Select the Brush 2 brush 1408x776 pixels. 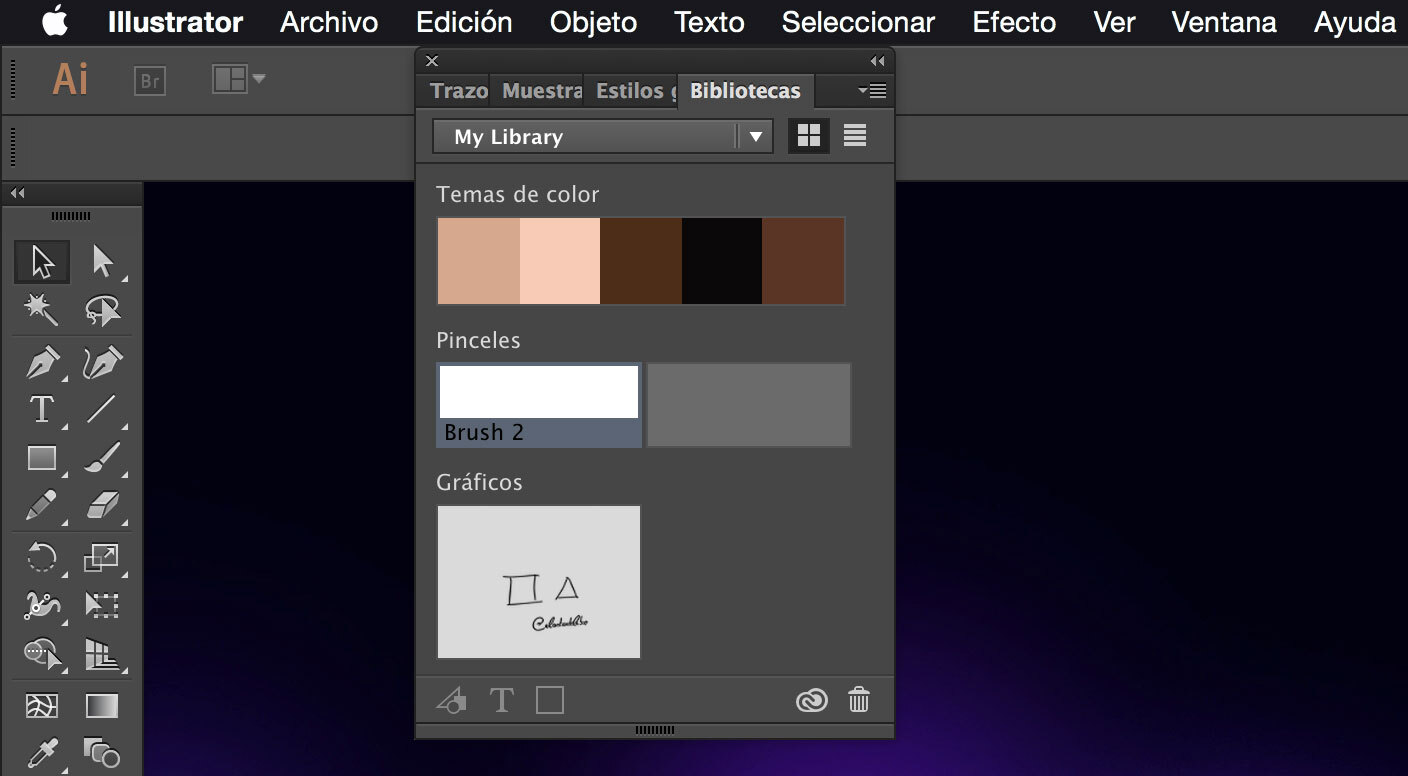(539, 405)
